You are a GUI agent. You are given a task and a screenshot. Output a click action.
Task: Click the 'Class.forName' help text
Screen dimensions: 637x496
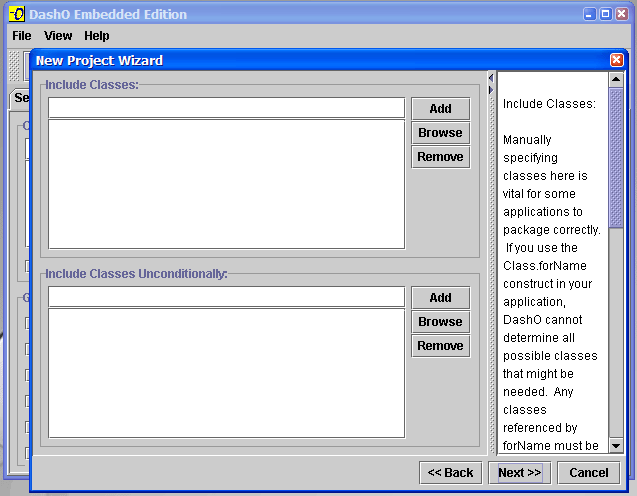(544, 266)
